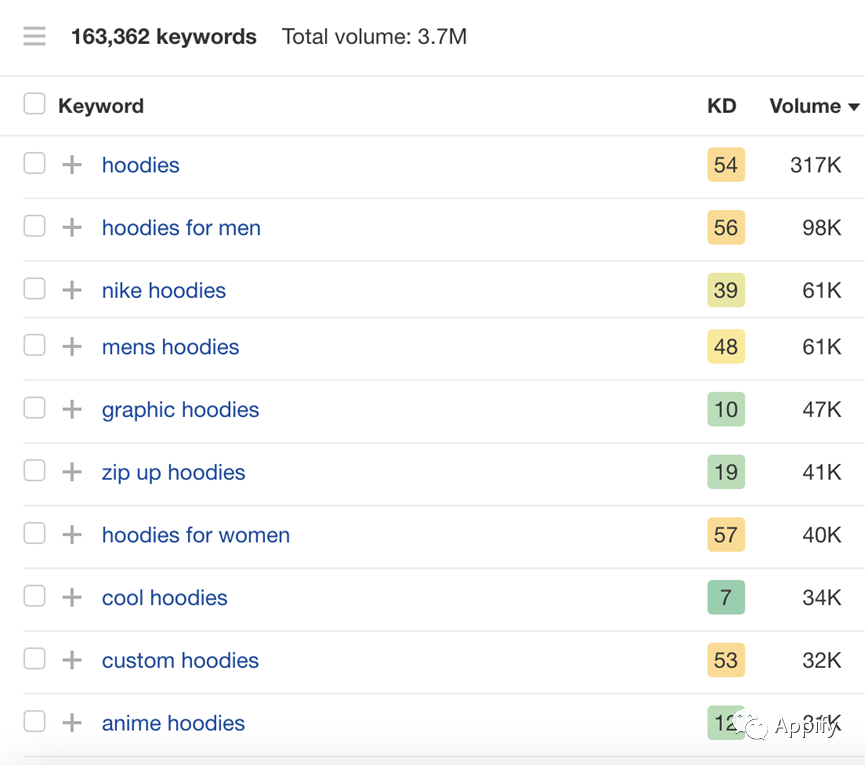
Task: Check the box for mens hoodies
Action: point(34,345)
